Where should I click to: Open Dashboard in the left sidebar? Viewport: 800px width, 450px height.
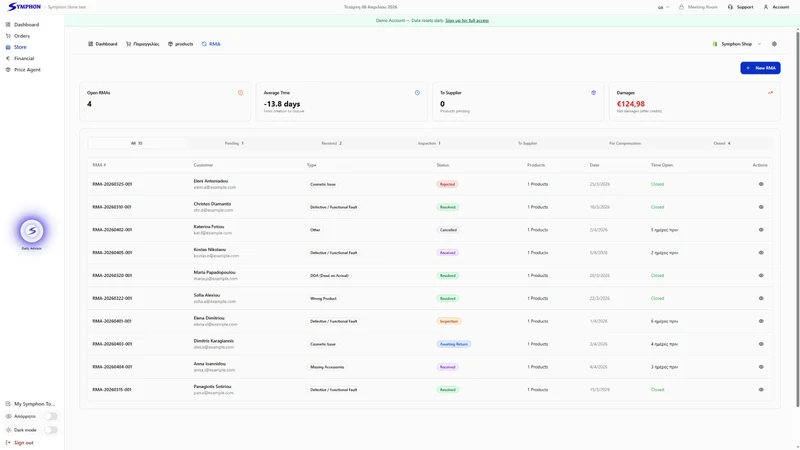(x=22, y=24)
